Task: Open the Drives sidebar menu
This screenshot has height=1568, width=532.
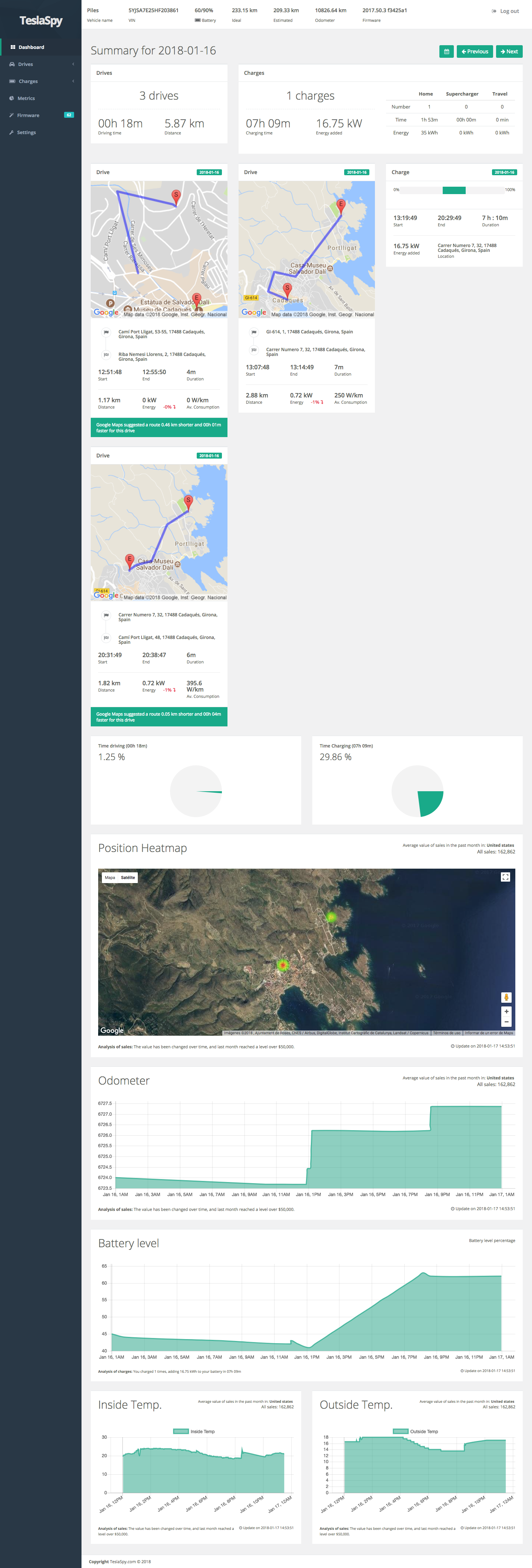Action: (x=41, y=64)
